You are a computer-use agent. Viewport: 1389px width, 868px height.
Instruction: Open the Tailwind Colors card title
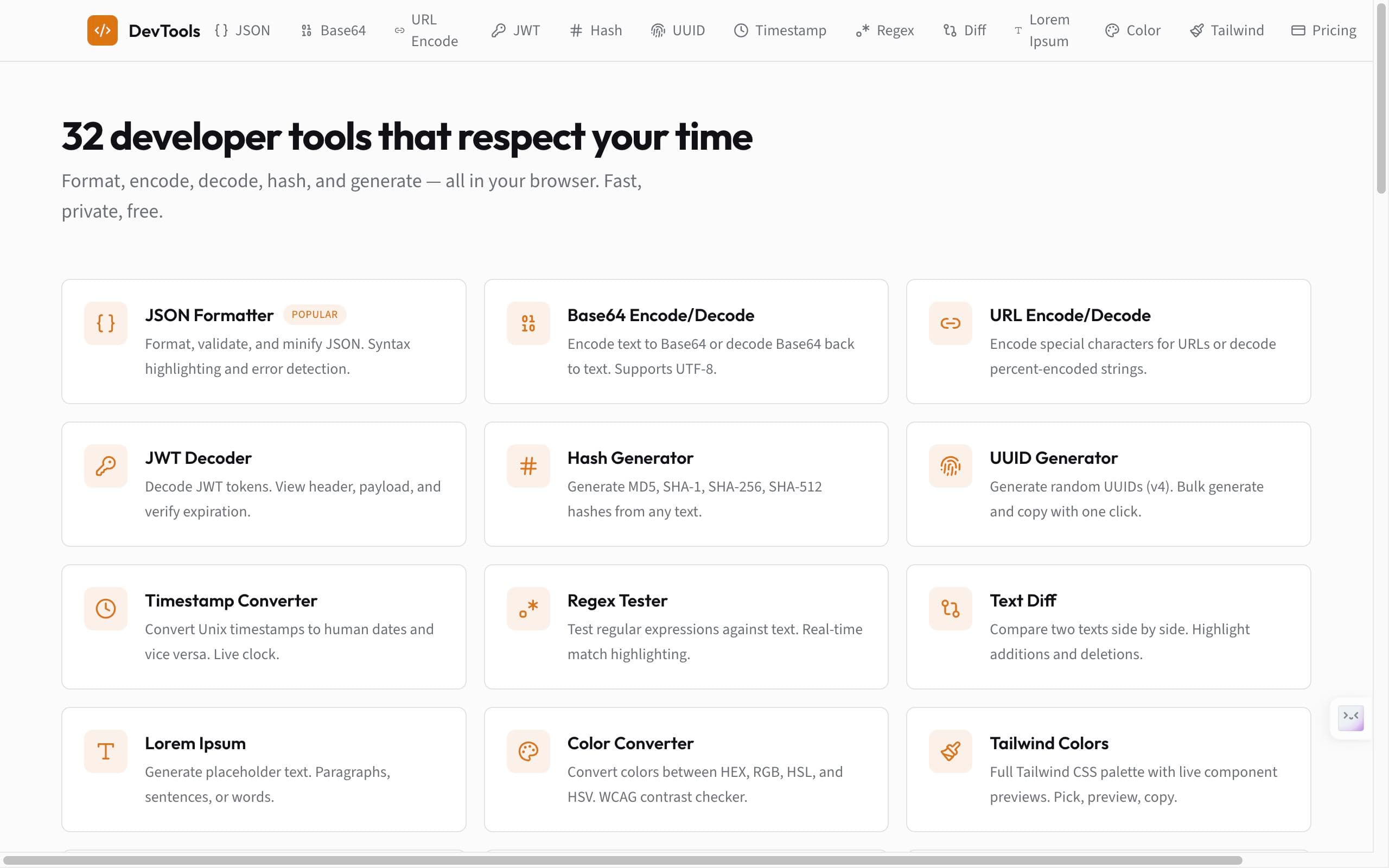(1049, 743)
